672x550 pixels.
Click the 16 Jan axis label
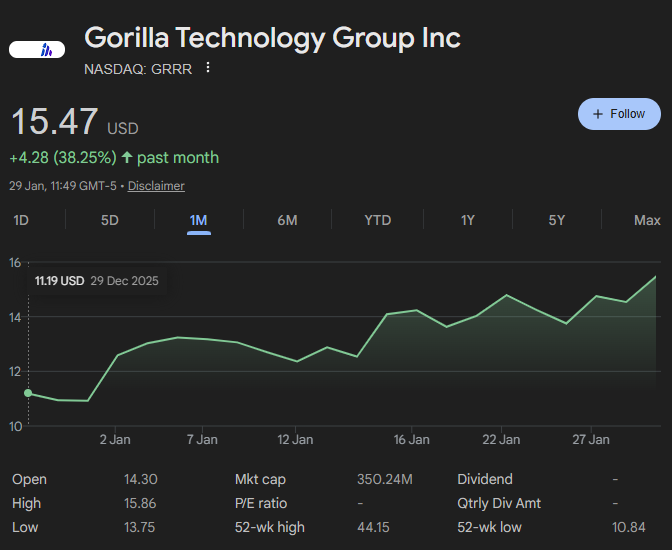pyautogui.click(x=411, y=439)
